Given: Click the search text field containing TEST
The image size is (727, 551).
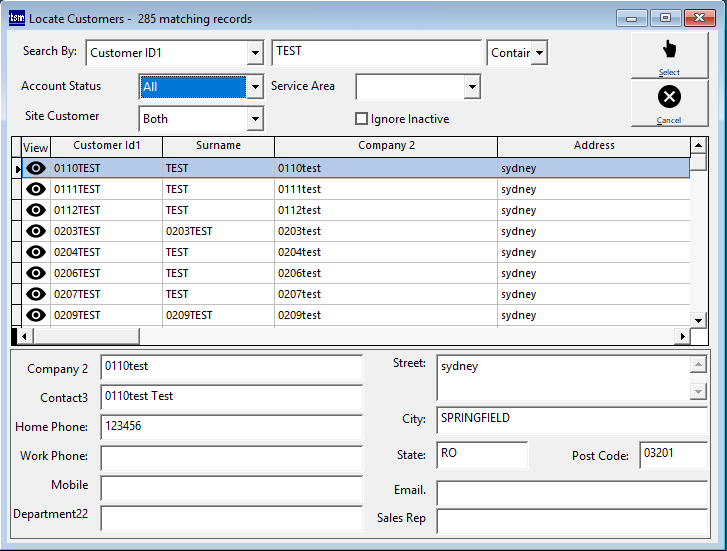Looking at the screenshot, I should pyautogui.click(x=376, y=52).
